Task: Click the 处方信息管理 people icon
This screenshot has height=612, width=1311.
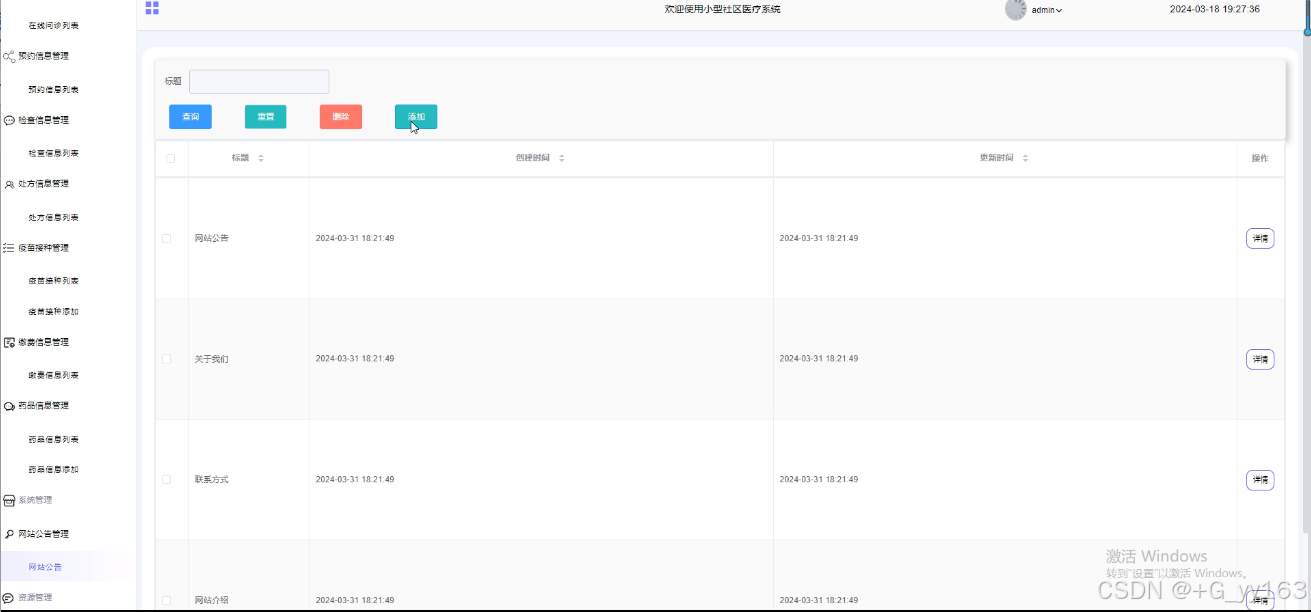Action: tap(9, 185)
